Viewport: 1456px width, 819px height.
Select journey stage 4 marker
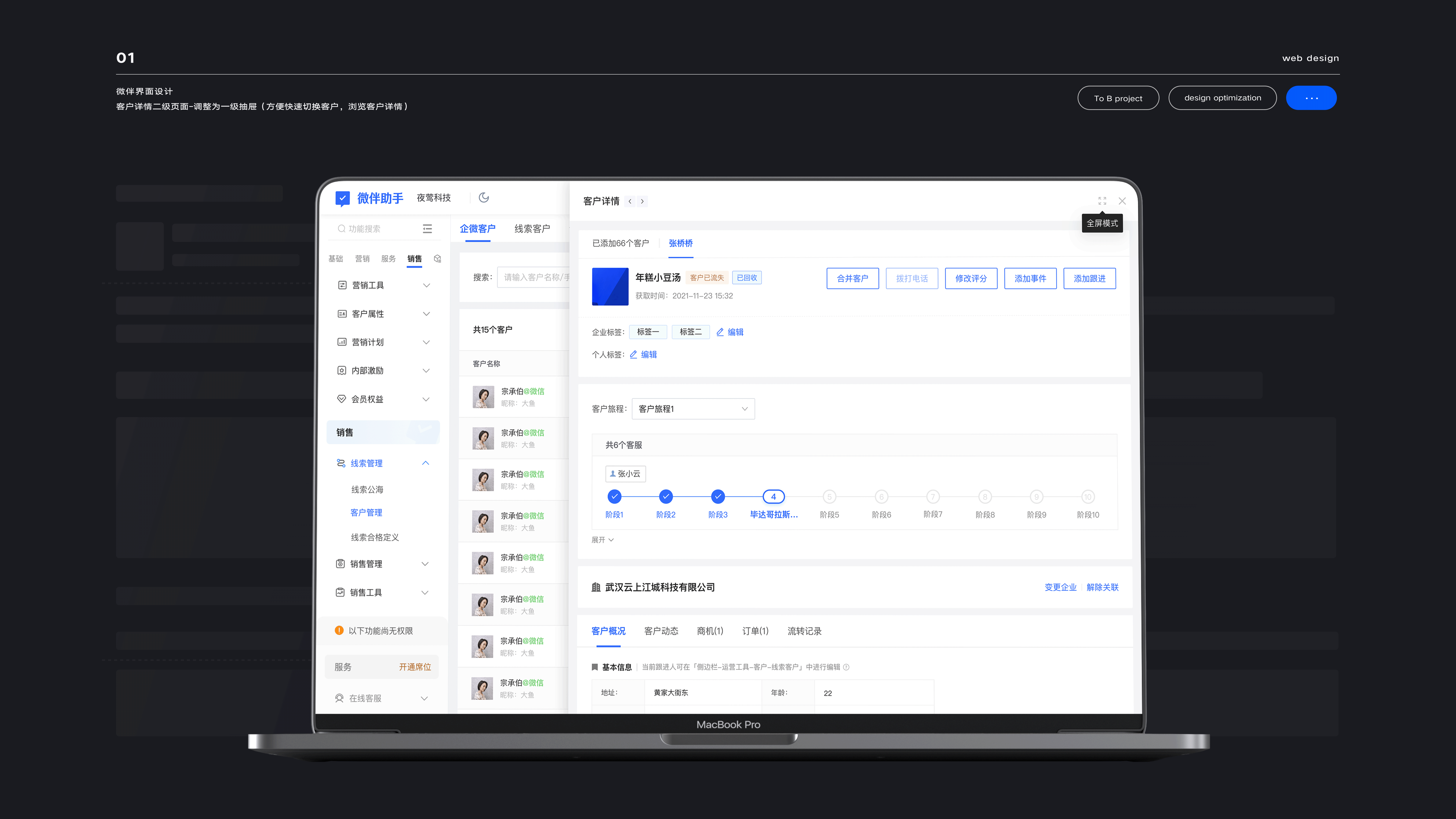point(773,497)
